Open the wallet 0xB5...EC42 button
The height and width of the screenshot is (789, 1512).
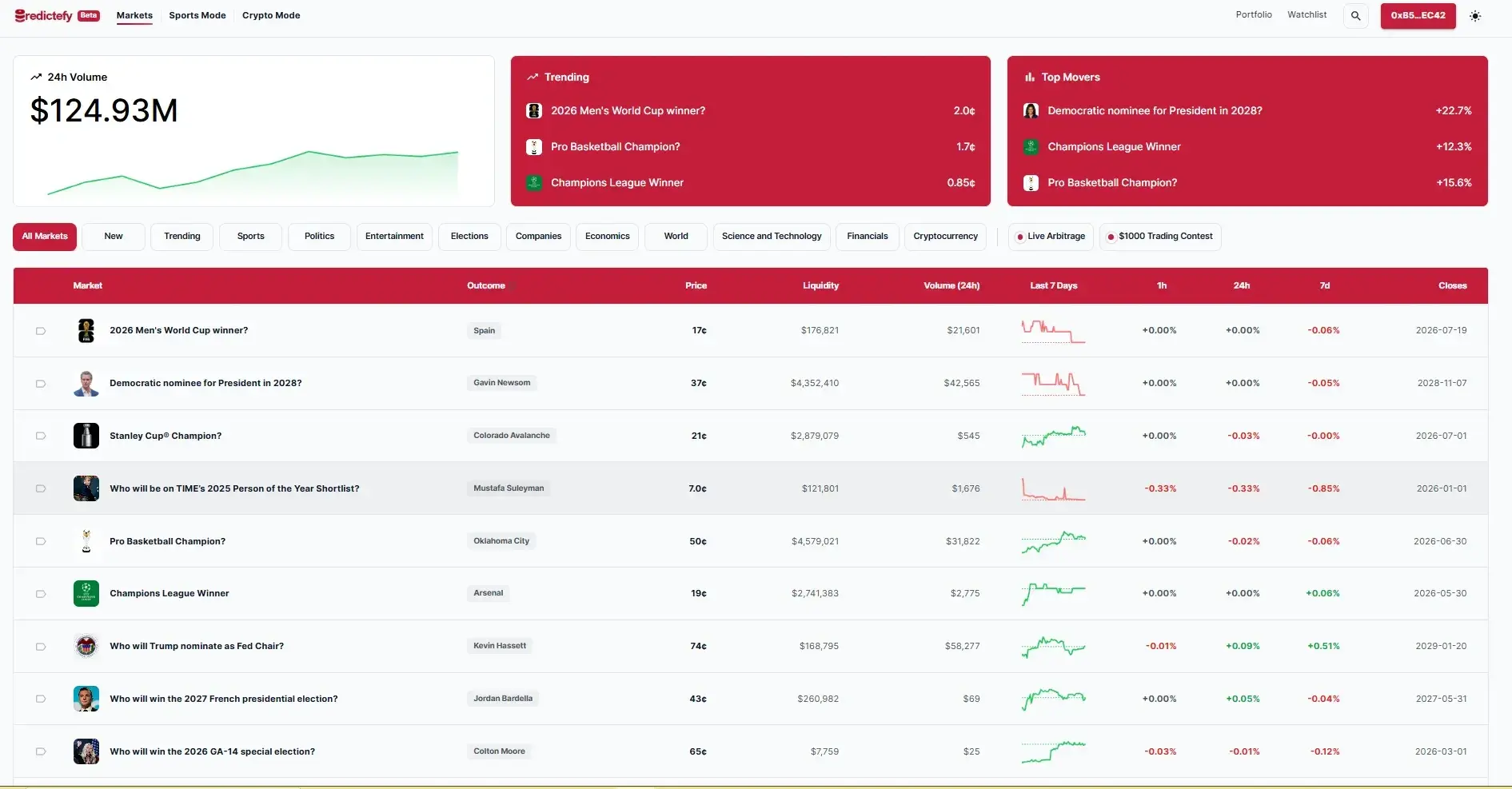tap(1418, 16)
